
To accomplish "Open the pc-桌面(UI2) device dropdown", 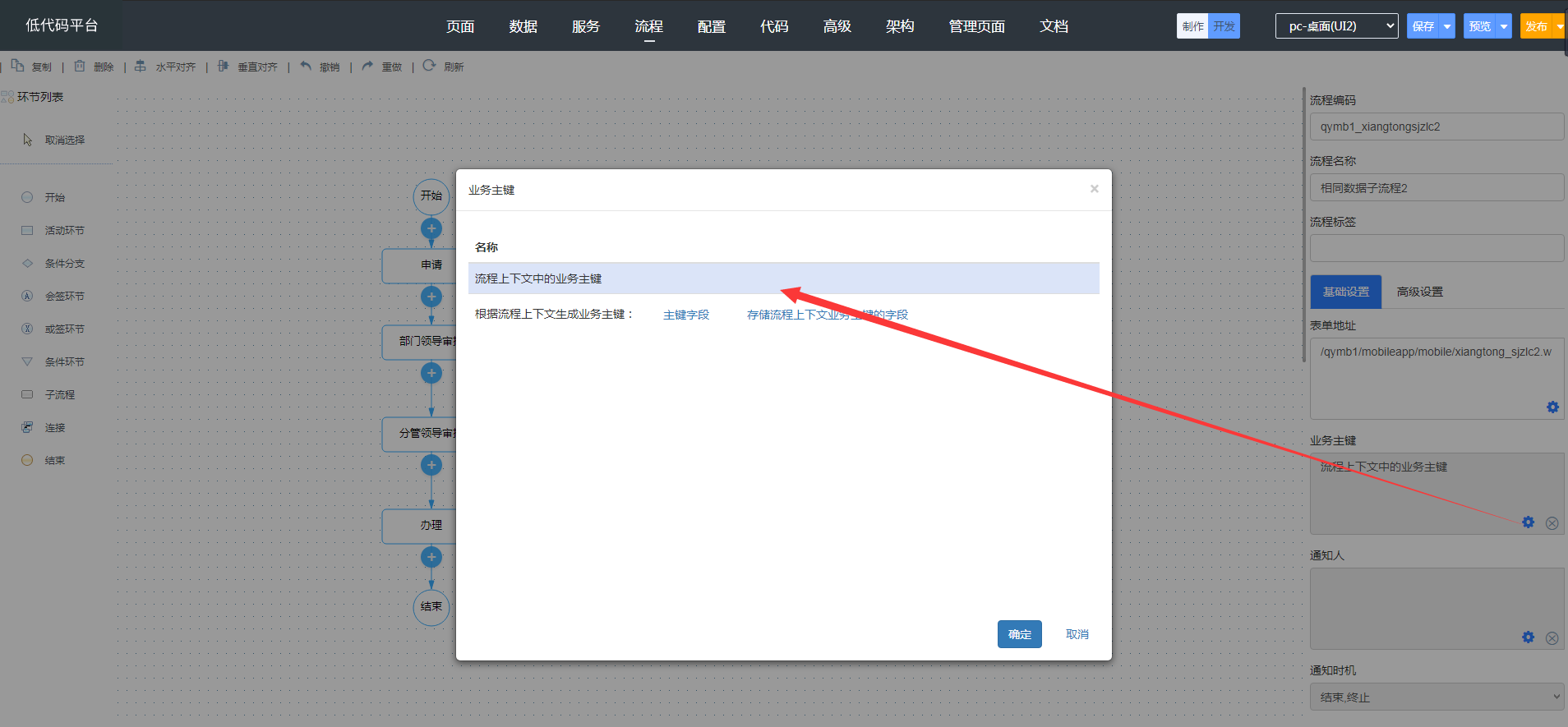I will (x=1336, y=26).
